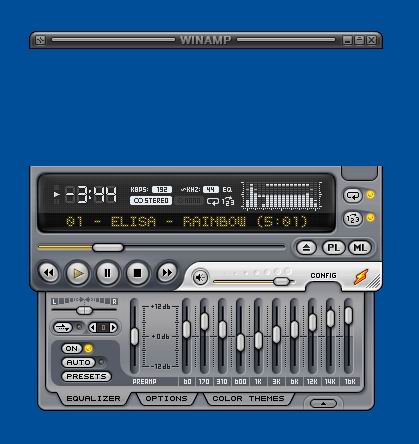
Task: Open the CONFIG drawer
Action: 323,276
